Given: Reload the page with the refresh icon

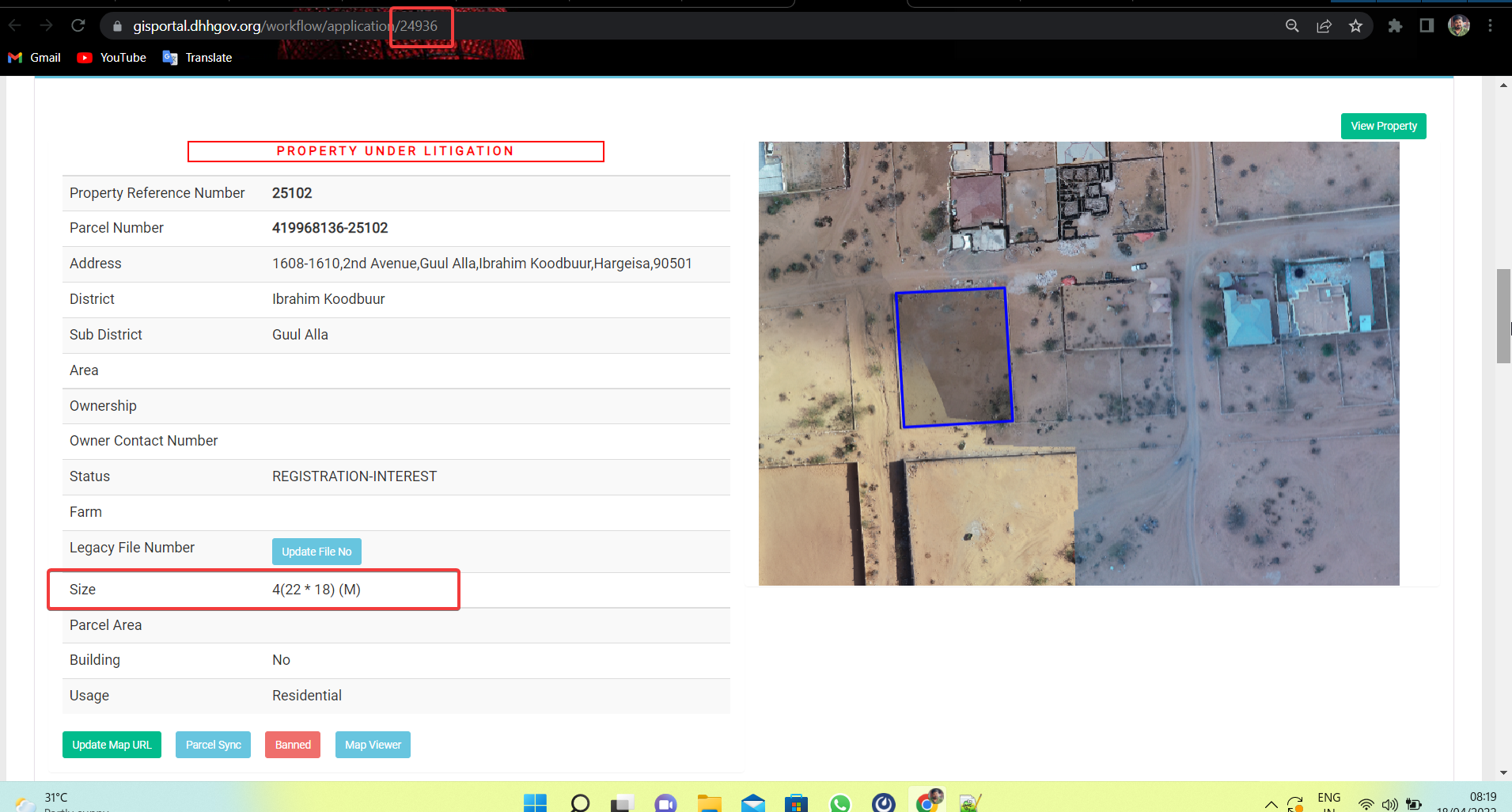Looking at the screenshot, I should (x=78, y=26).
